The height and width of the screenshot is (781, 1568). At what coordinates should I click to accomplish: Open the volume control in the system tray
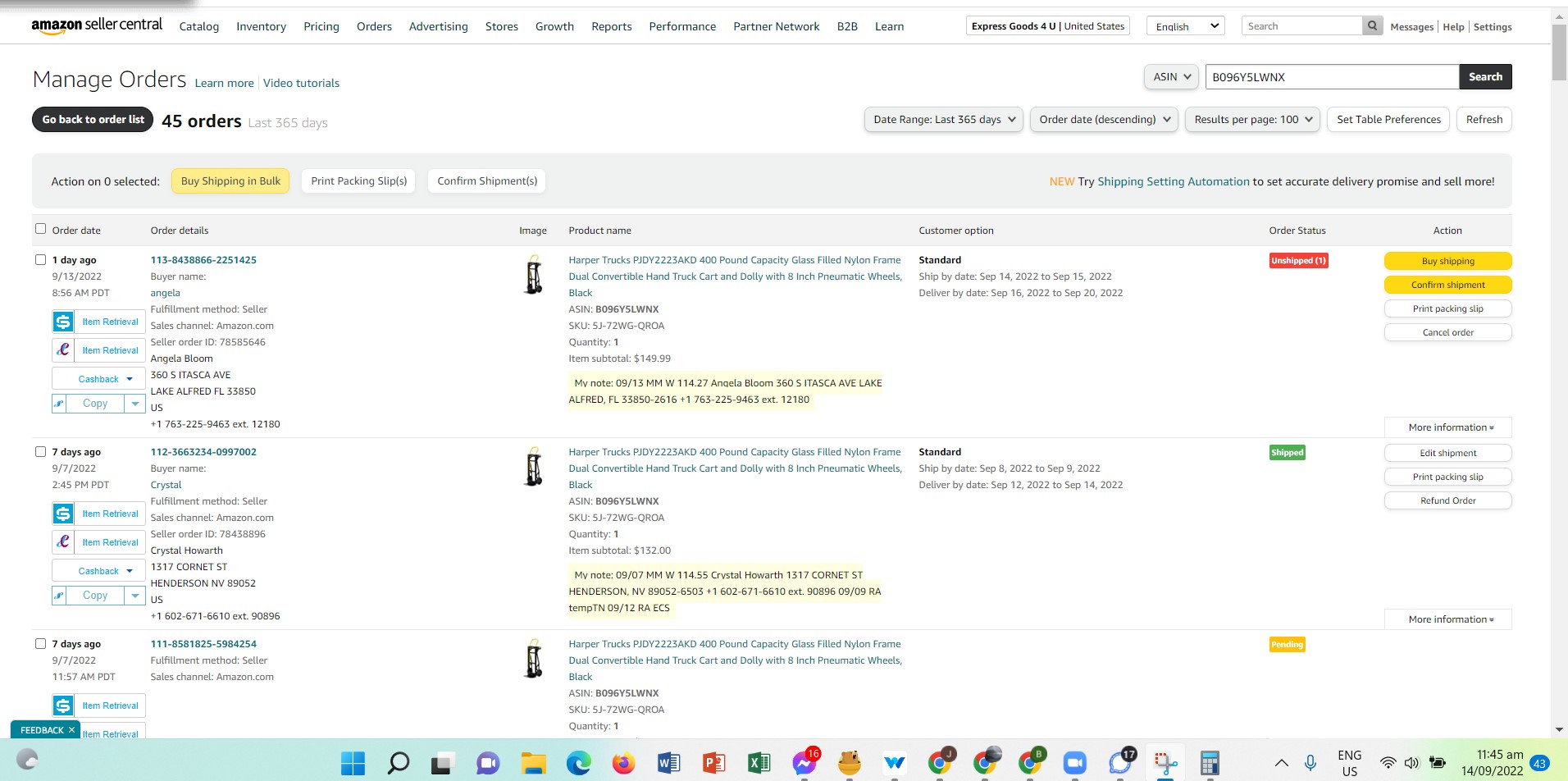[x=1411, y=763]
